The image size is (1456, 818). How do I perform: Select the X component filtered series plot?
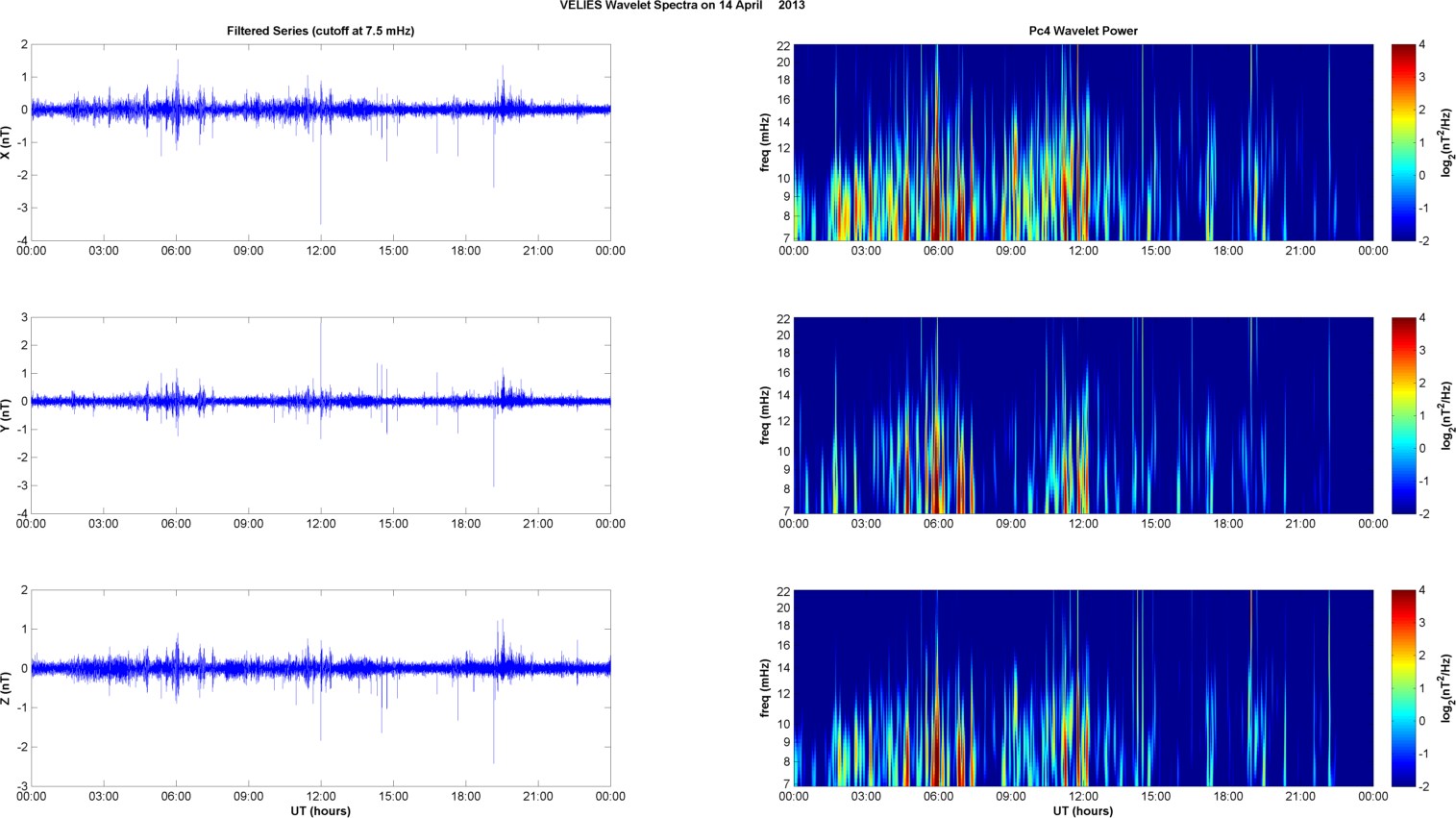[x=320, y=142]
